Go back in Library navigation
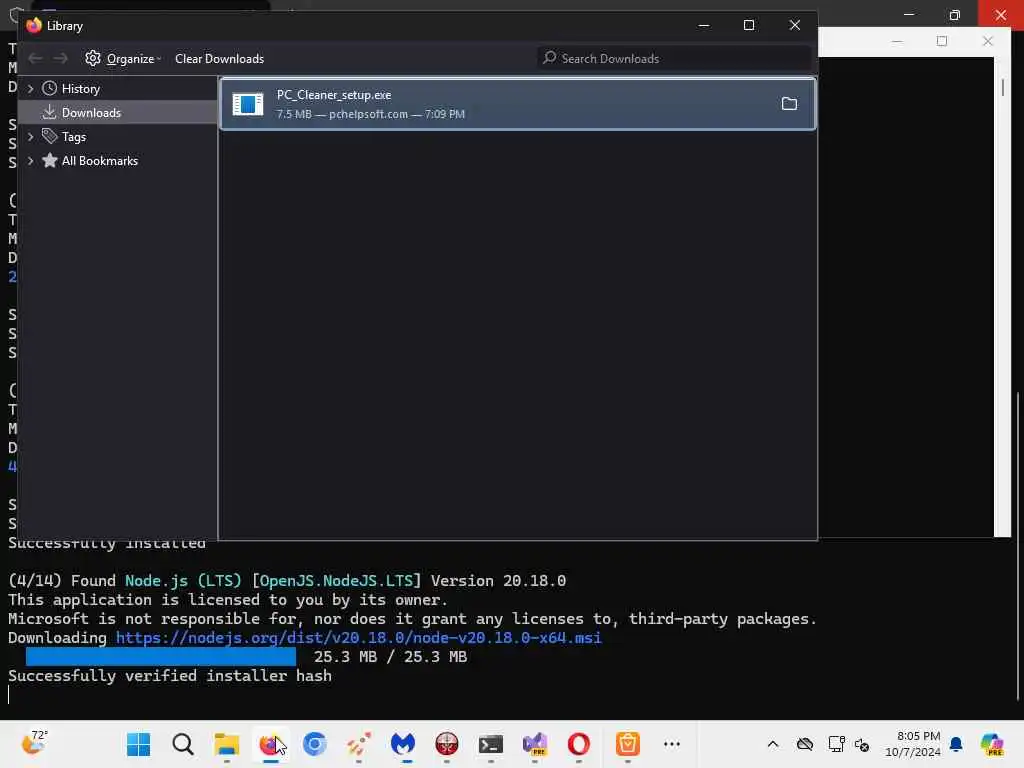This screenshot has height=768, width=1024. click(x=35, y=59)
